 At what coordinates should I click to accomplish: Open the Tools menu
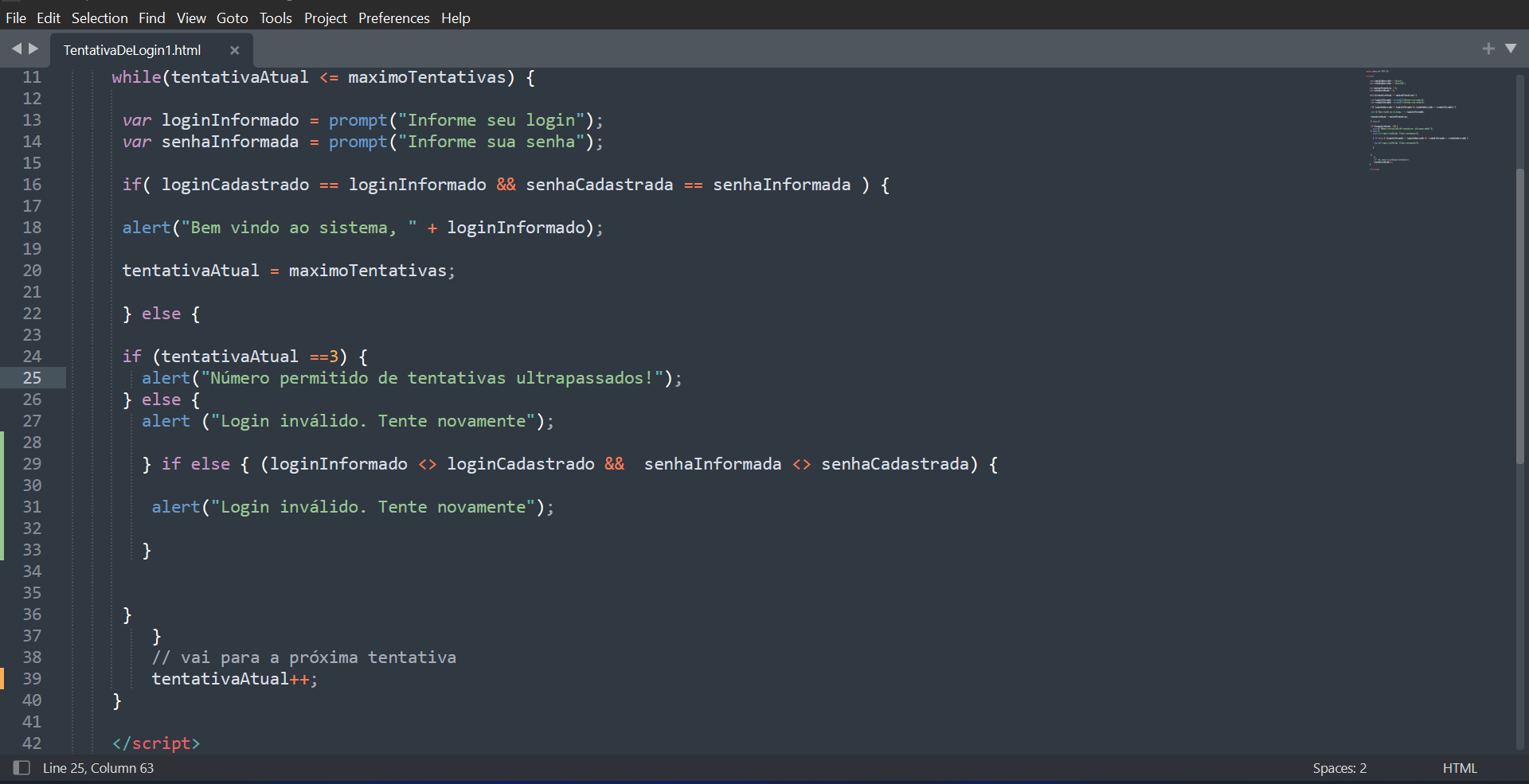(x=276, y=18)
